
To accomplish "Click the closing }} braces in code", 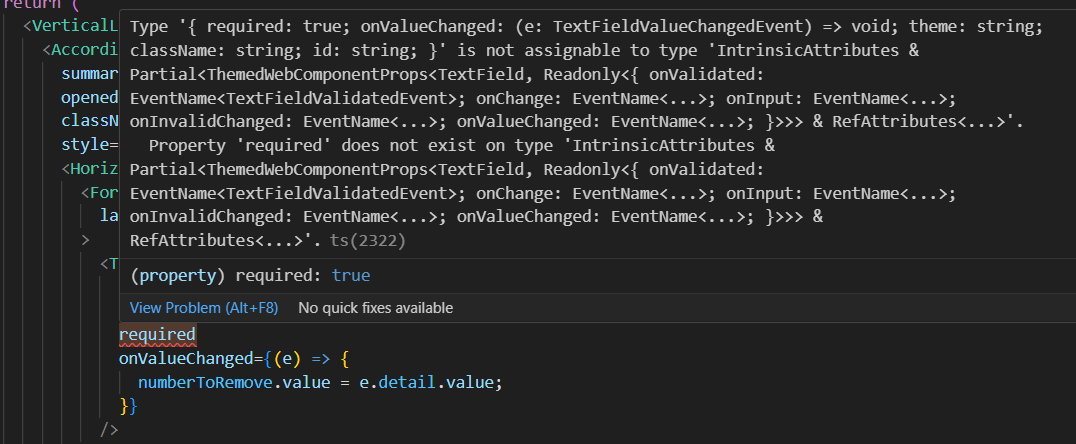I will point(128,405).
